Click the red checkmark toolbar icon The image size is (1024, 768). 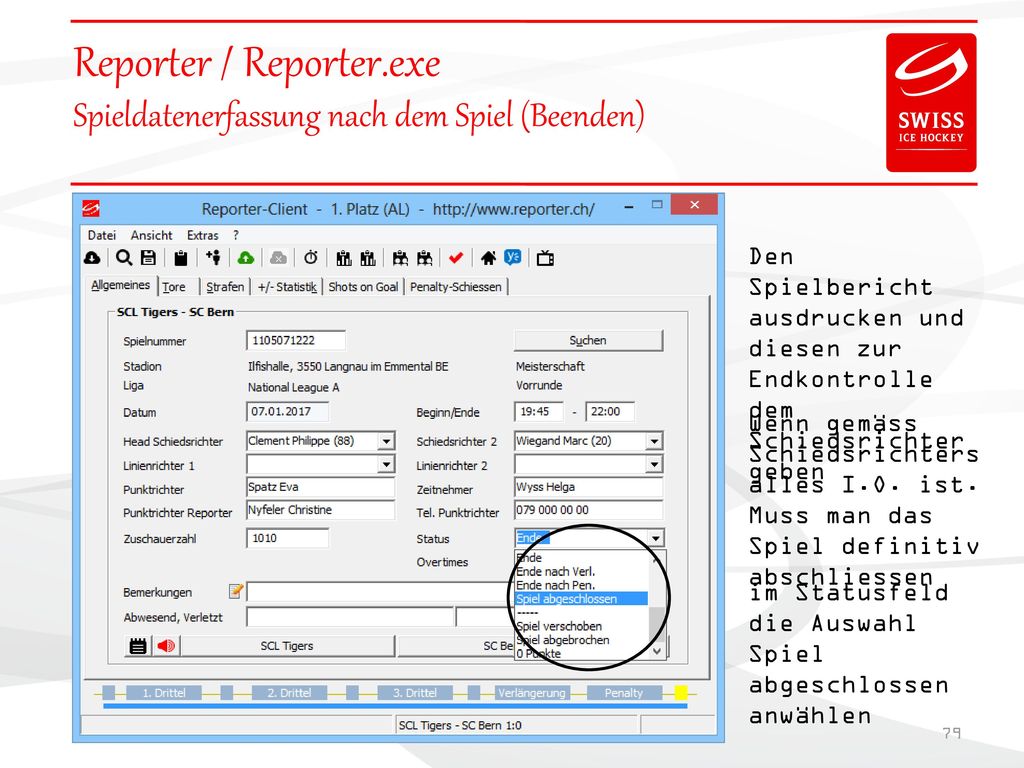tap(456, 259)
